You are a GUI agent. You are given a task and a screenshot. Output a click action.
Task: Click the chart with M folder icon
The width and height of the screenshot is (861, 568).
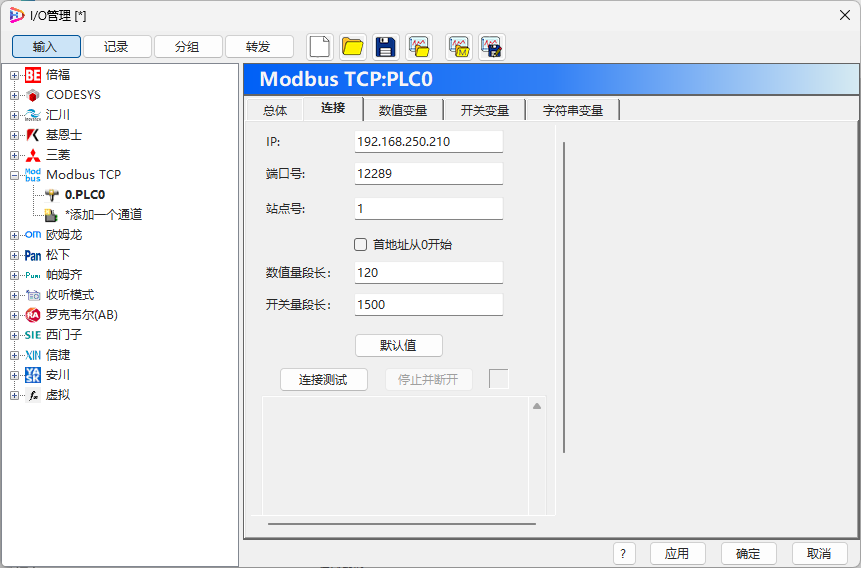459,47
